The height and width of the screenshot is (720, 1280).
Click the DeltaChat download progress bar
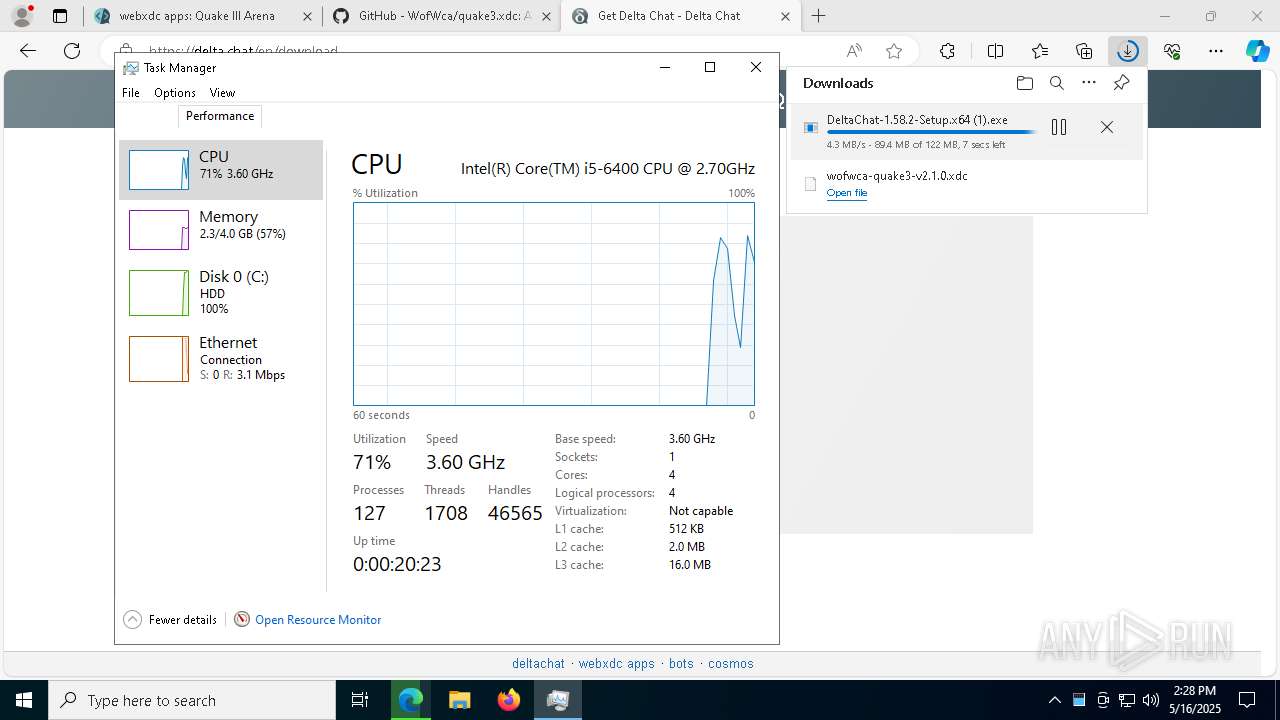tap(931, 132)
